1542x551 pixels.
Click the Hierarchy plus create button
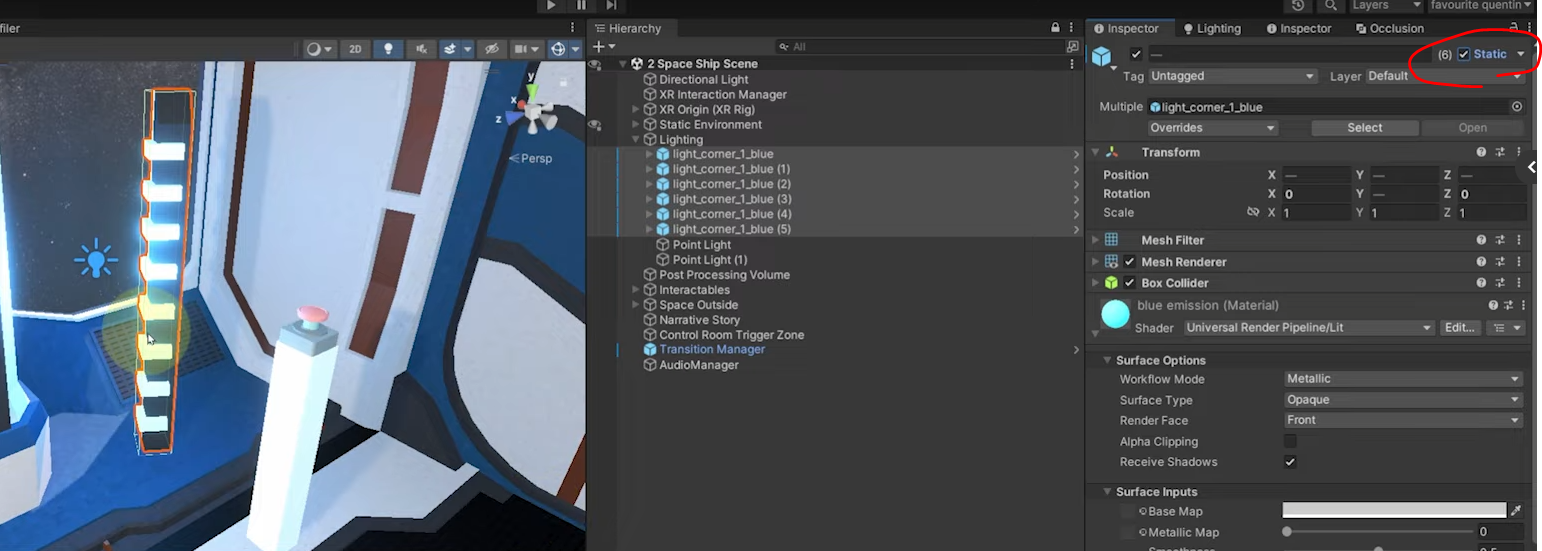tap(603, 47)
